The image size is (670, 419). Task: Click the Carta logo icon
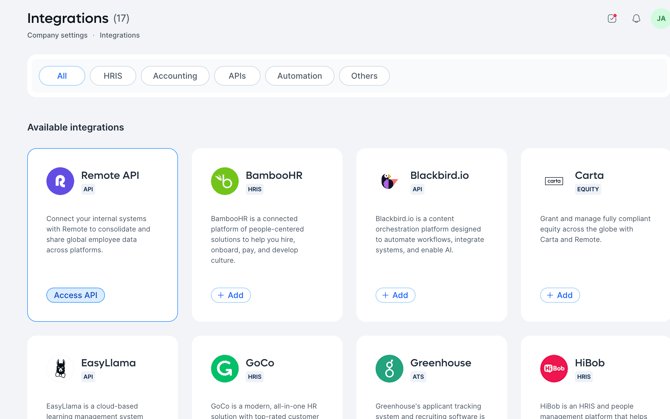point(554,181)
